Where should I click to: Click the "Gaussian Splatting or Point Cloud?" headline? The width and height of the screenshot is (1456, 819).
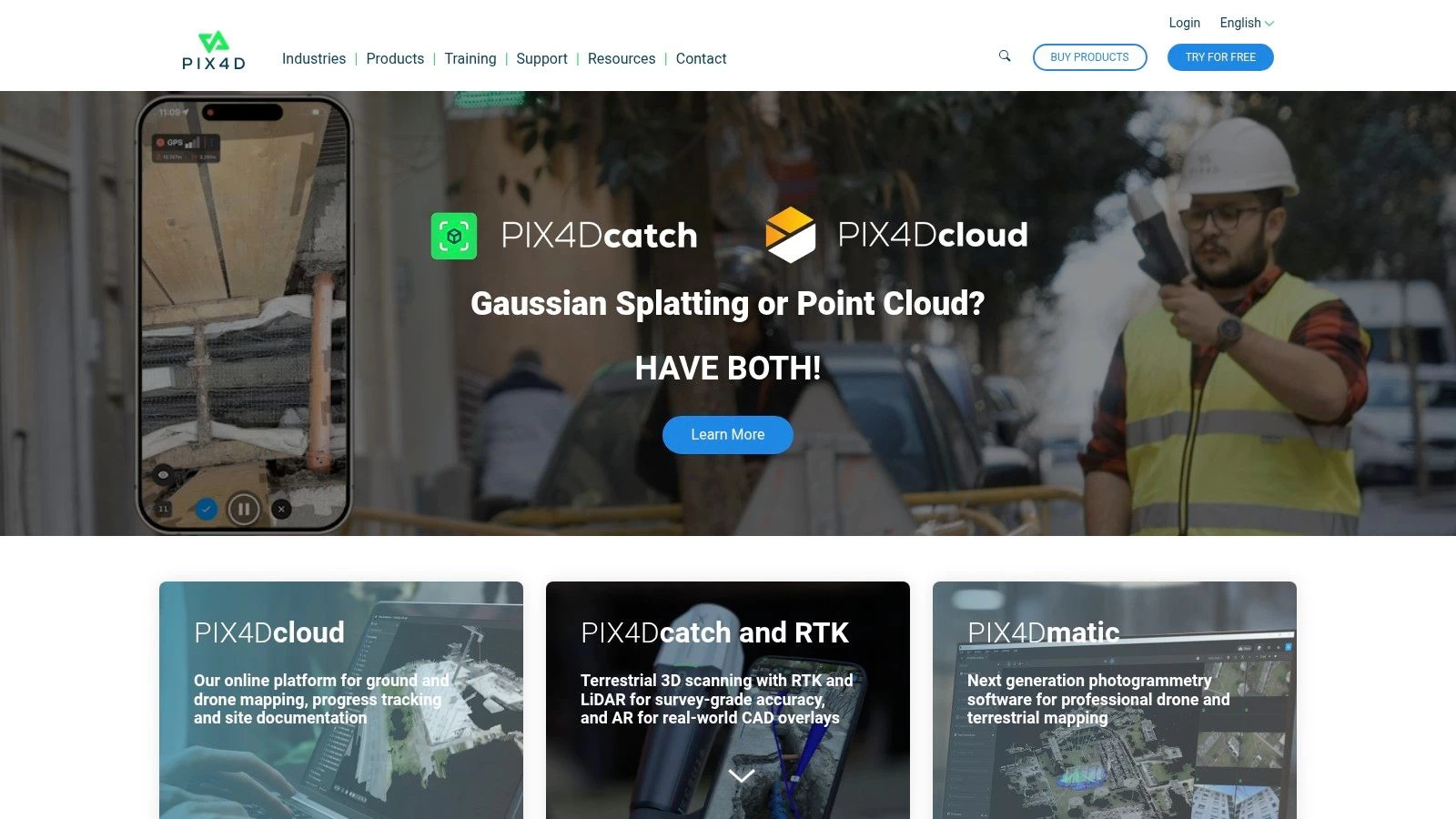click(x=728, y=303)
